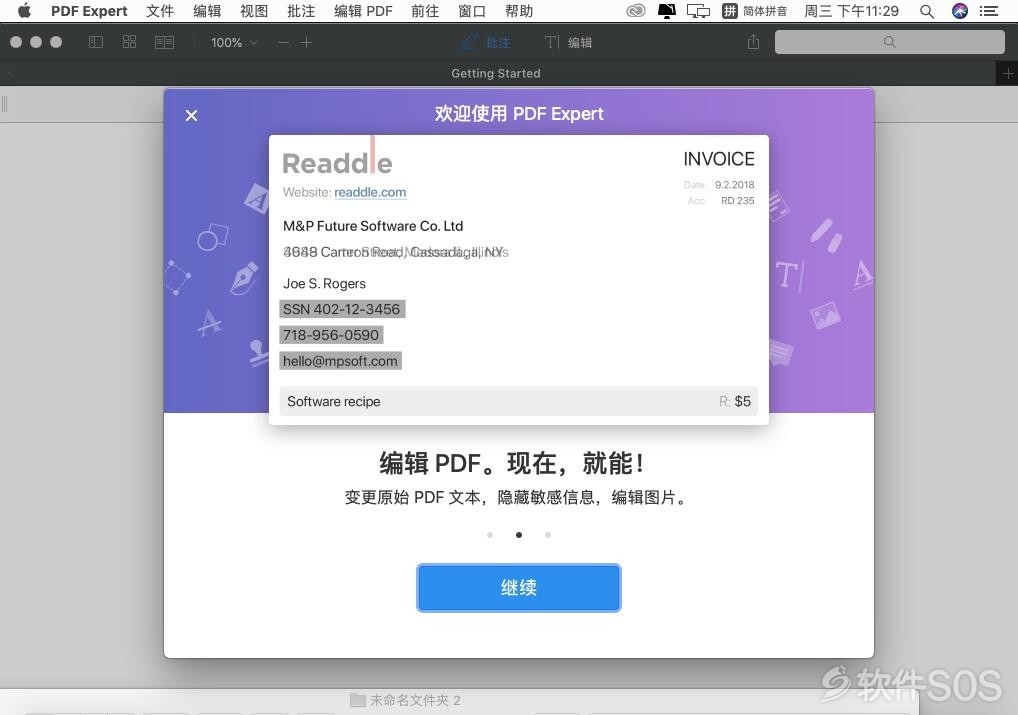Go to third welcome page dot
Screen dimensions: 1018x715
coord(548,535)
